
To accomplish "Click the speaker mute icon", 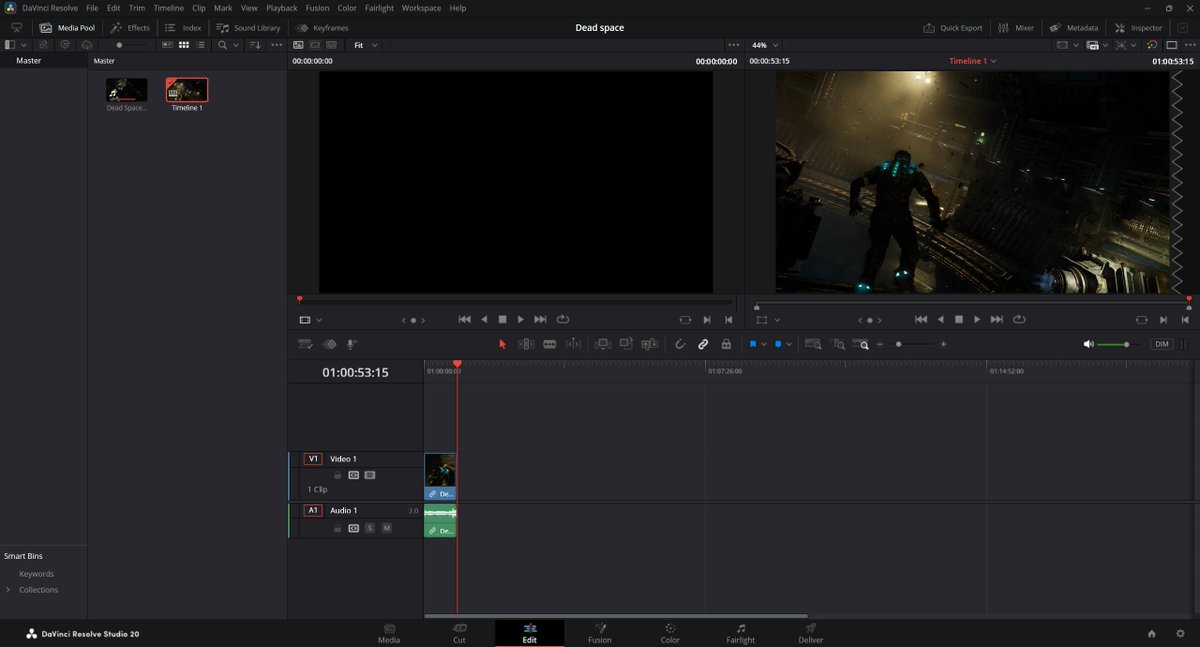I will tap(1088, 344).
